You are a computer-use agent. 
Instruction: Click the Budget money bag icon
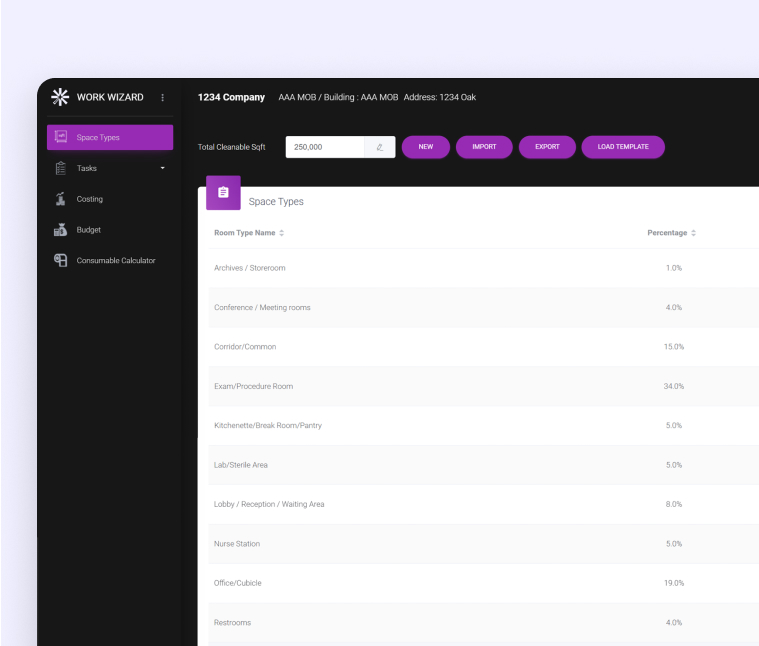point(61,229)
